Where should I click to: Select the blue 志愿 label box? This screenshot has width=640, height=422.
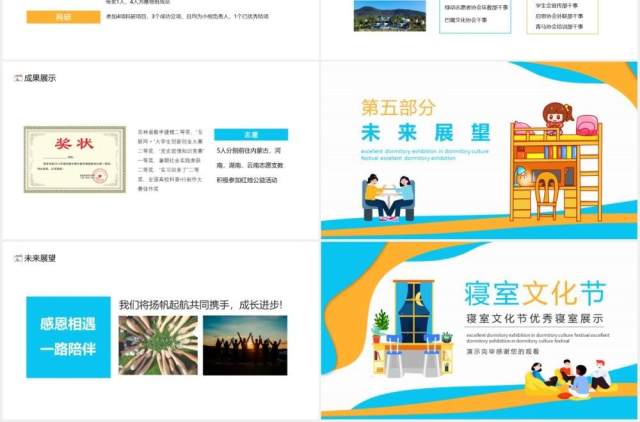pyautogui.click(x=251, y=135)
